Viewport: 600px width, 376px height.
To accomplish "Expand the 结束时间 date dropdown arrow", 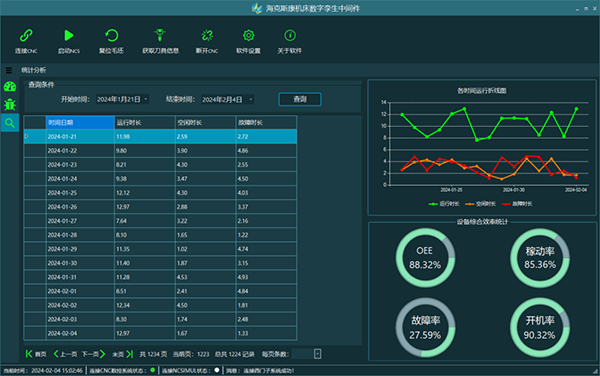I will (x=251, y=99).
